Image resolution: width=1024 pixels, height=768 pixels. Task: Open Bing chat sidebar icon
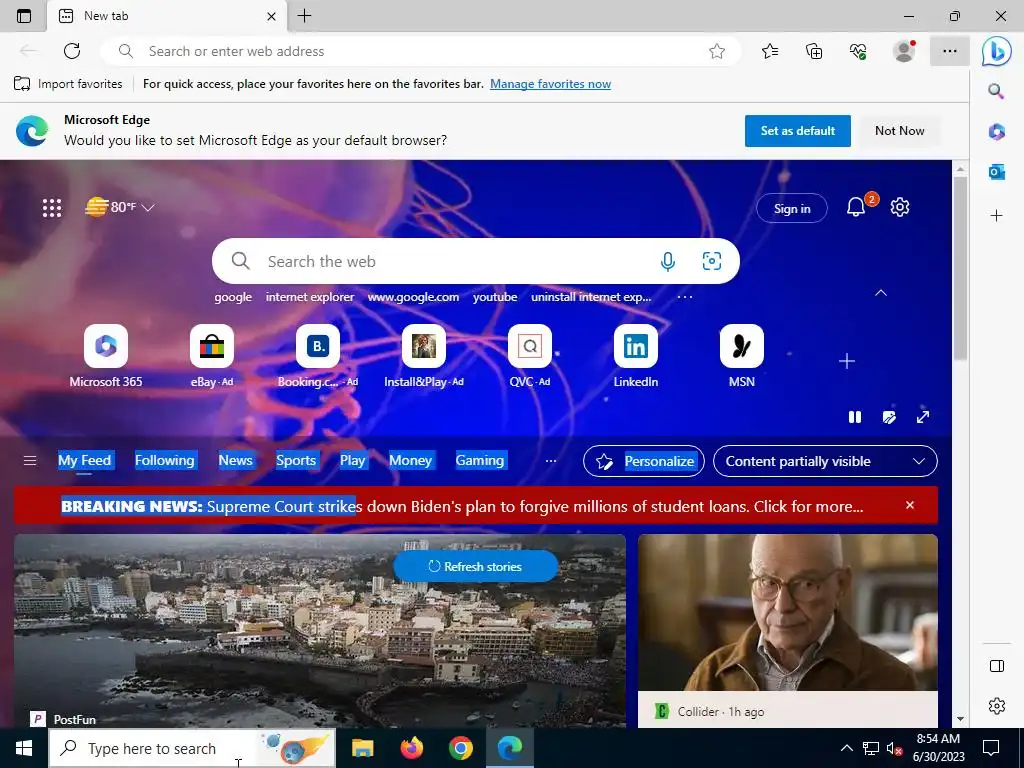tap(997, 51)
